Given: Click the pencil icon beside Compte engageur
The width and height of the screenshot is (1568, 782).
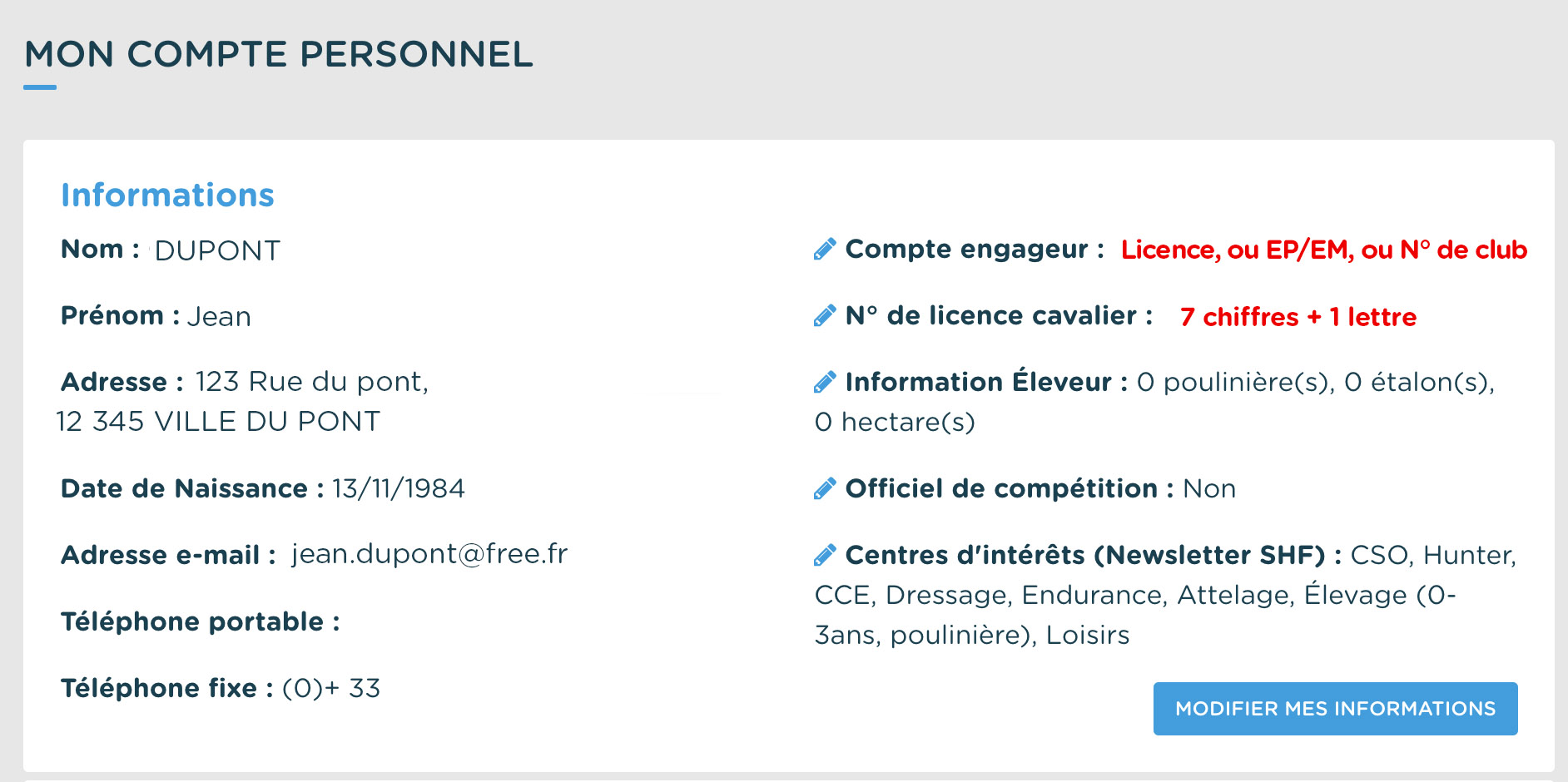Looking at the screenshot, I should pos(825,250).
